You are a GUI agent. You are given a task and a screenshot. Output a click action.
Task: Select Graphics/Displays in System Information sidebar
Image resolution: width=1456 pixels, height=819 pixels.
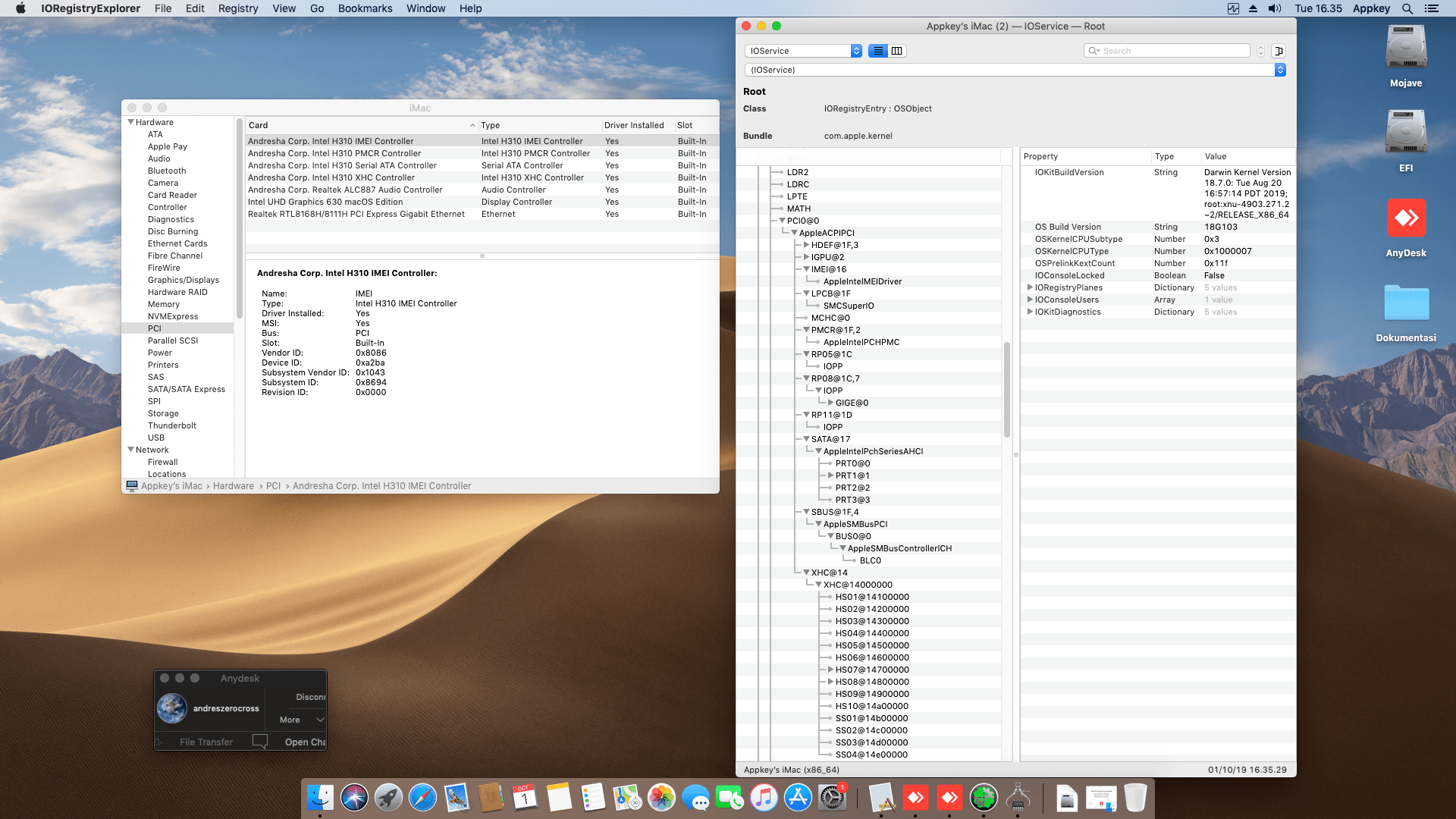[x=184, y=280]
